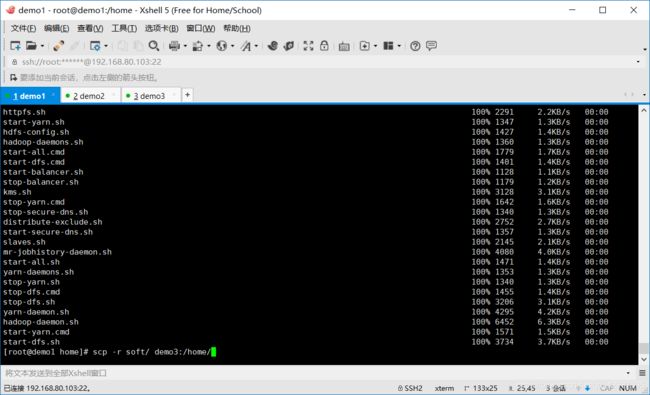Open the tab list dropdown arrow

coord(644,95)
